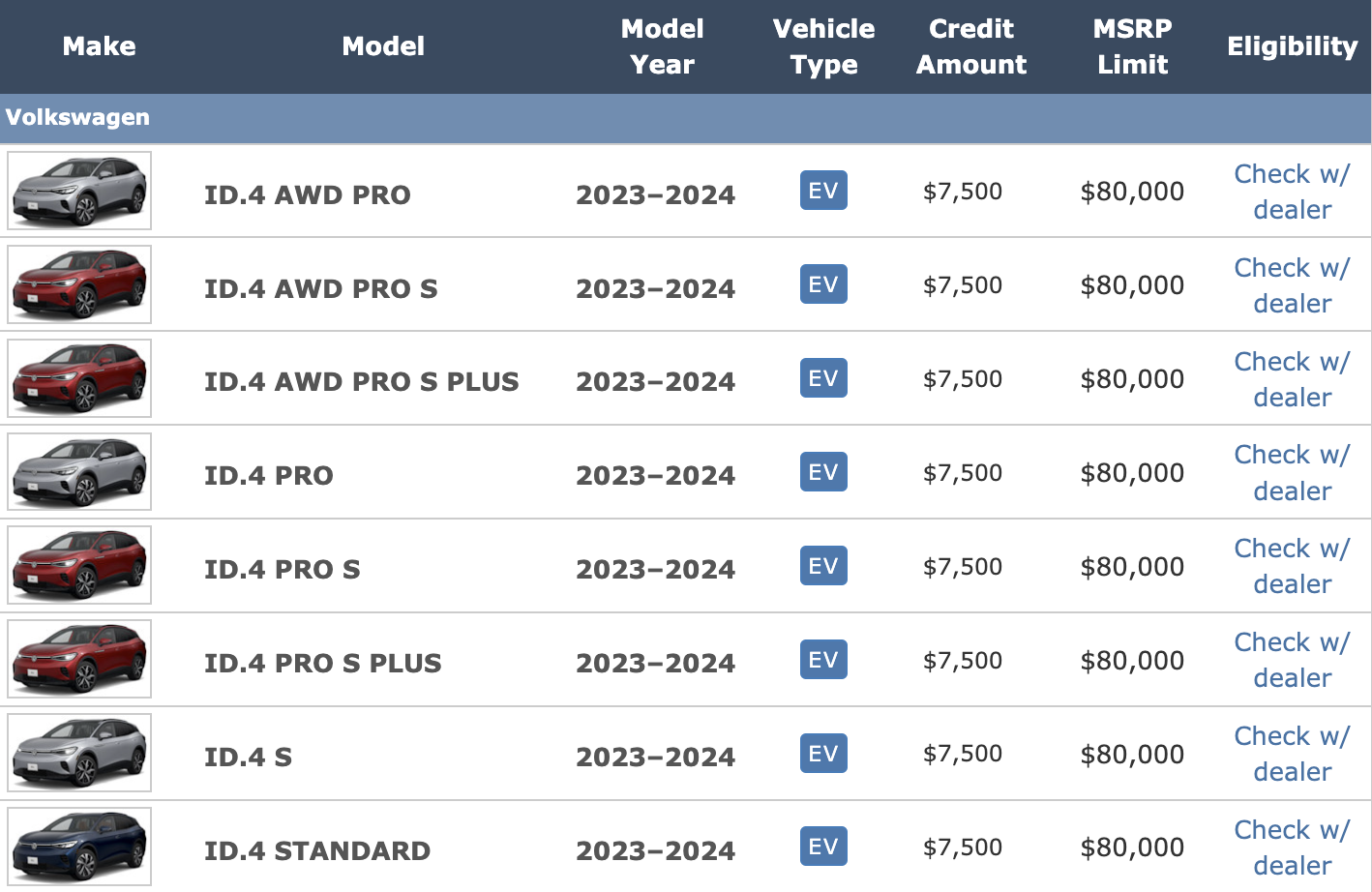Click the EV badge for ID.4 AWD PRO S
Viewport: 1372px width, 892px height.
[x=823, y=284]
